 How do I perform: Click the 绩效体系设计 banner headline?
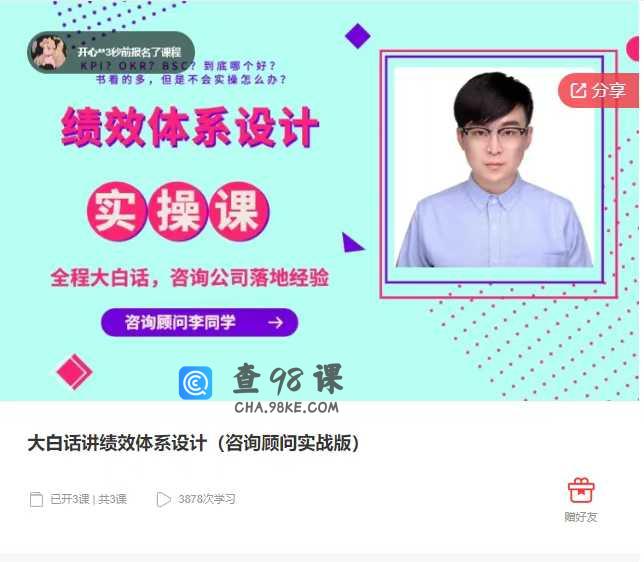coord(190,127)
